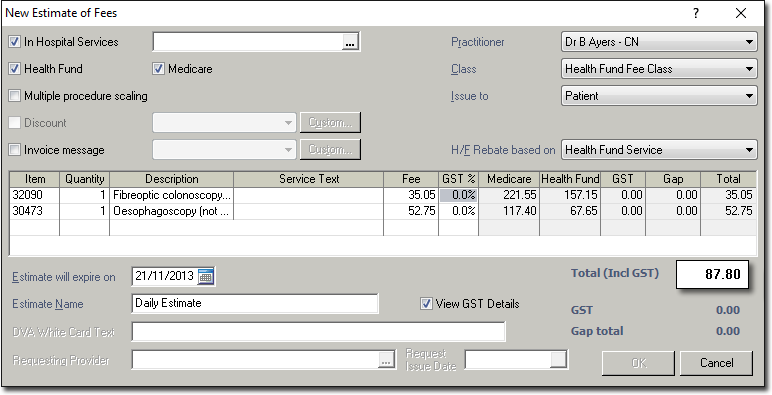Image resolution: width=772 pixels, height=395 pixels.
Task: Open the calendar picker for expiry date
Action: (206, 277)
